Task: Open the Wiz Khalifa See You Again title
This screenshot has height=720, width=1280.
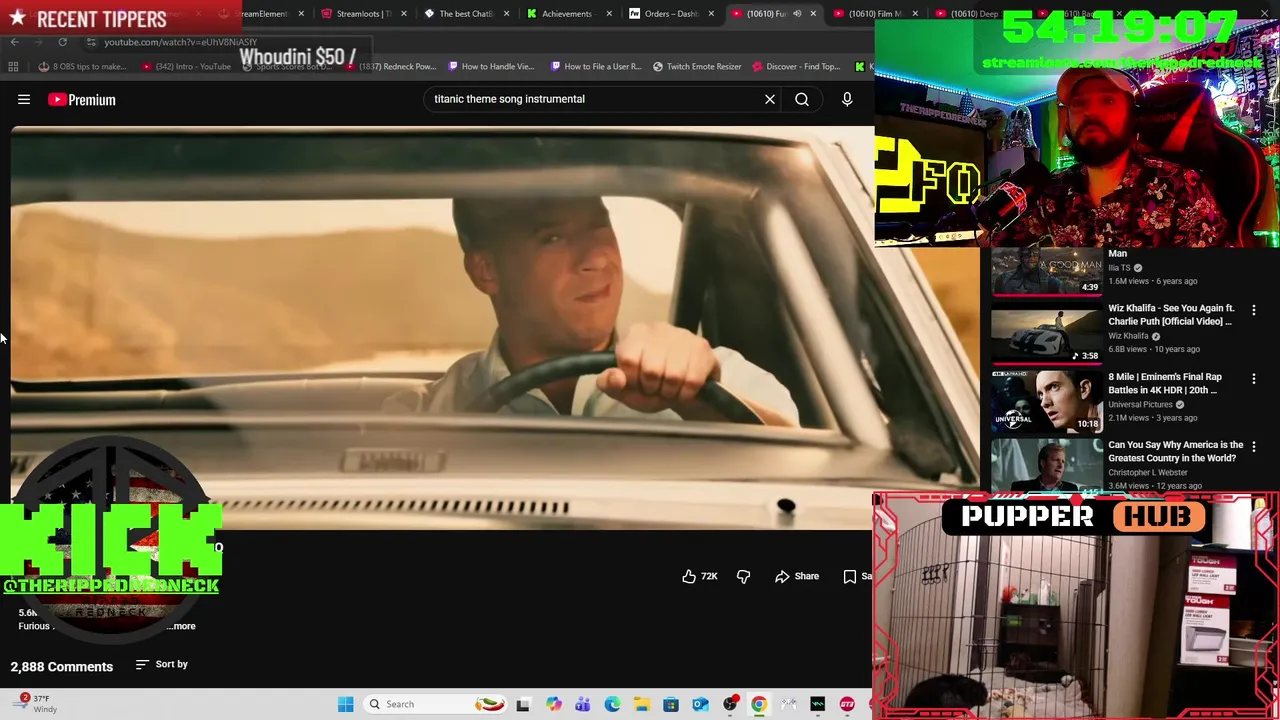Action: pyautogui.click(x=1171, y=315)
